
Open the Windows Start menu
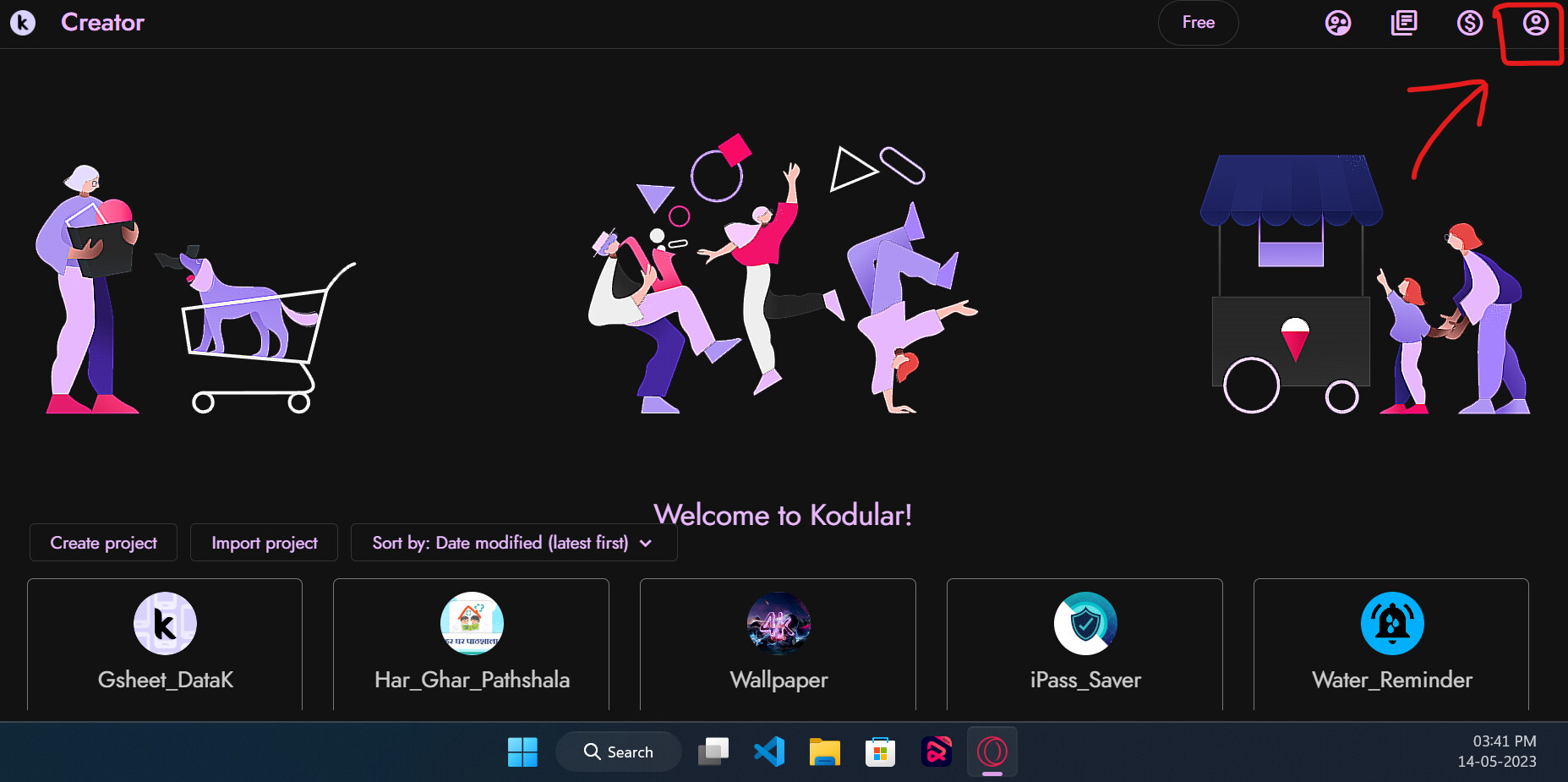tap(522, 752)
